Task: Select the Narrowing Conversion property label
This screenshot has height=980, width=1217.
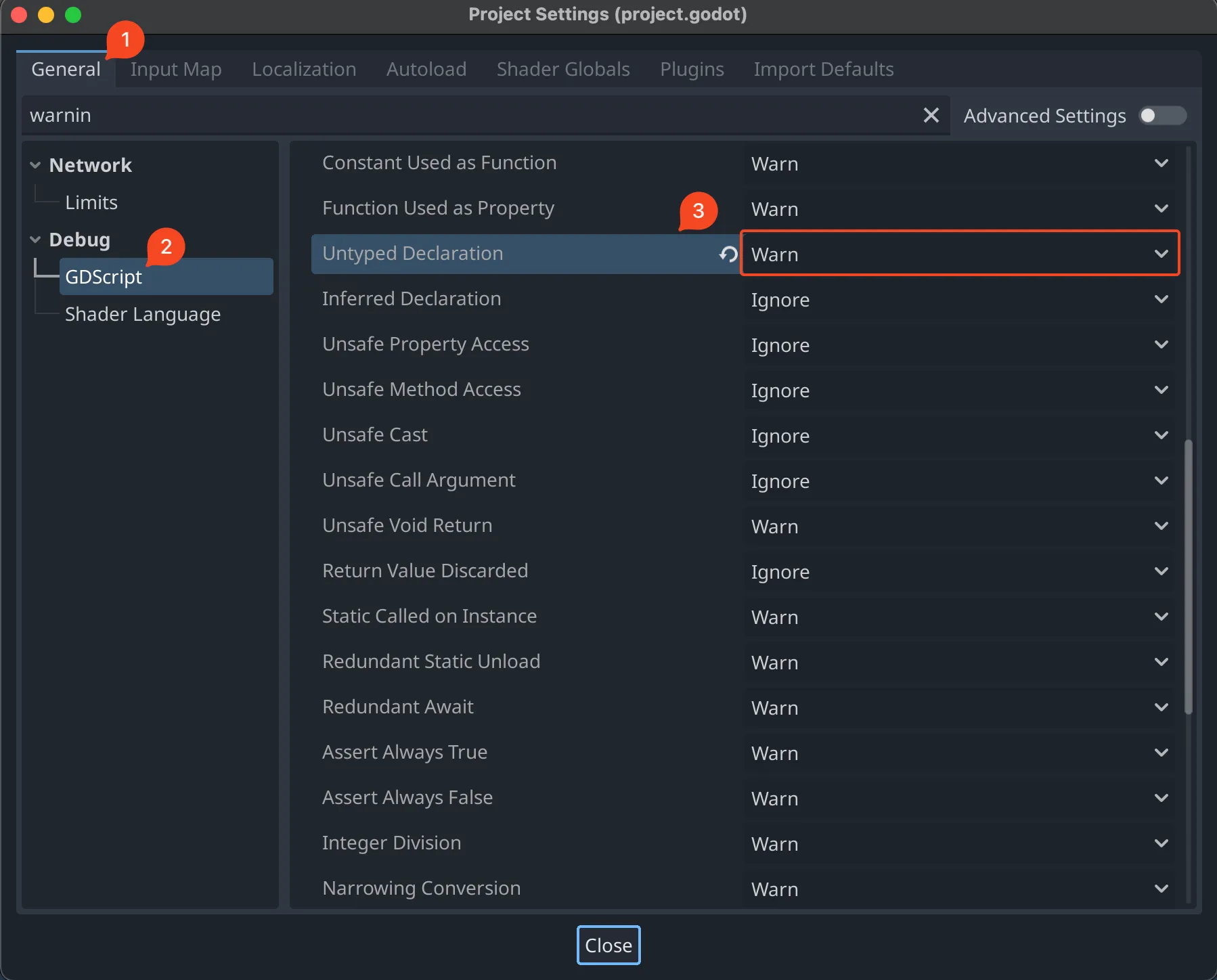Action: (x=422, y=888)
